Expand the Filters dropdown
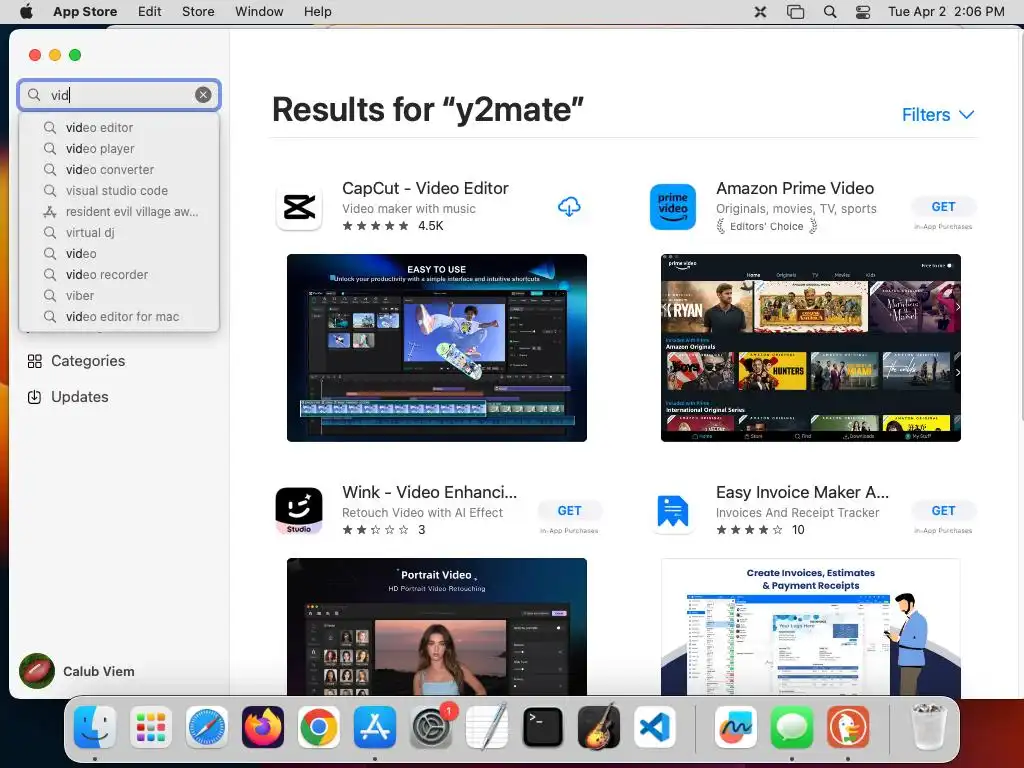This screenshot has width=1024, height=768. (938, 114)
